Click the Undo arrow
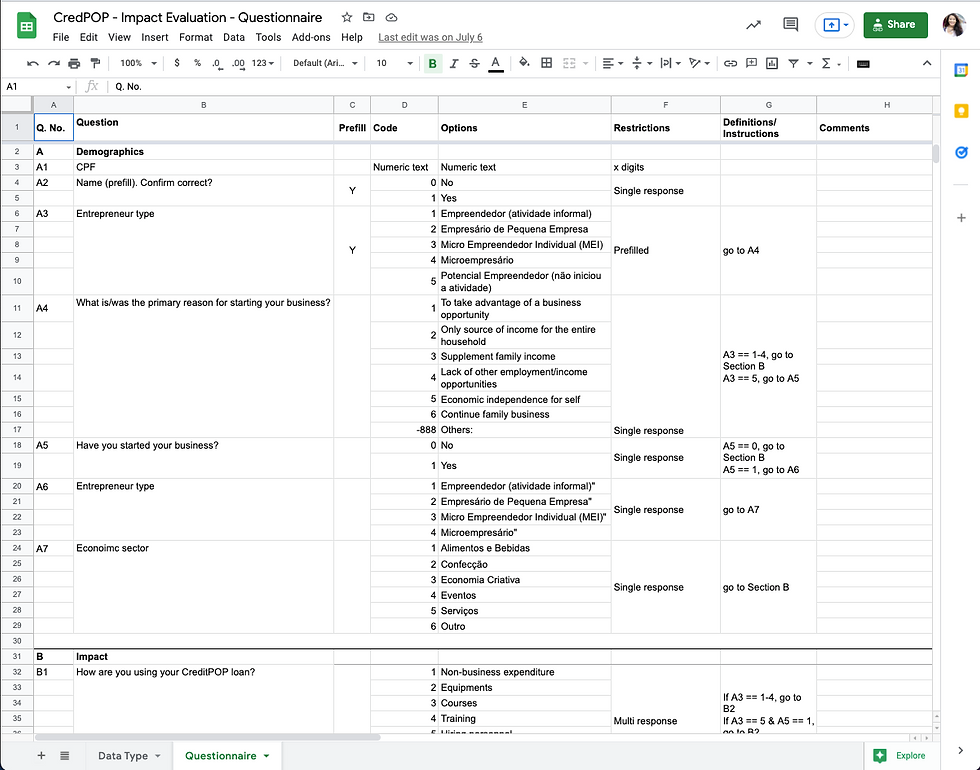980x770 pixels. coord(32,63)
